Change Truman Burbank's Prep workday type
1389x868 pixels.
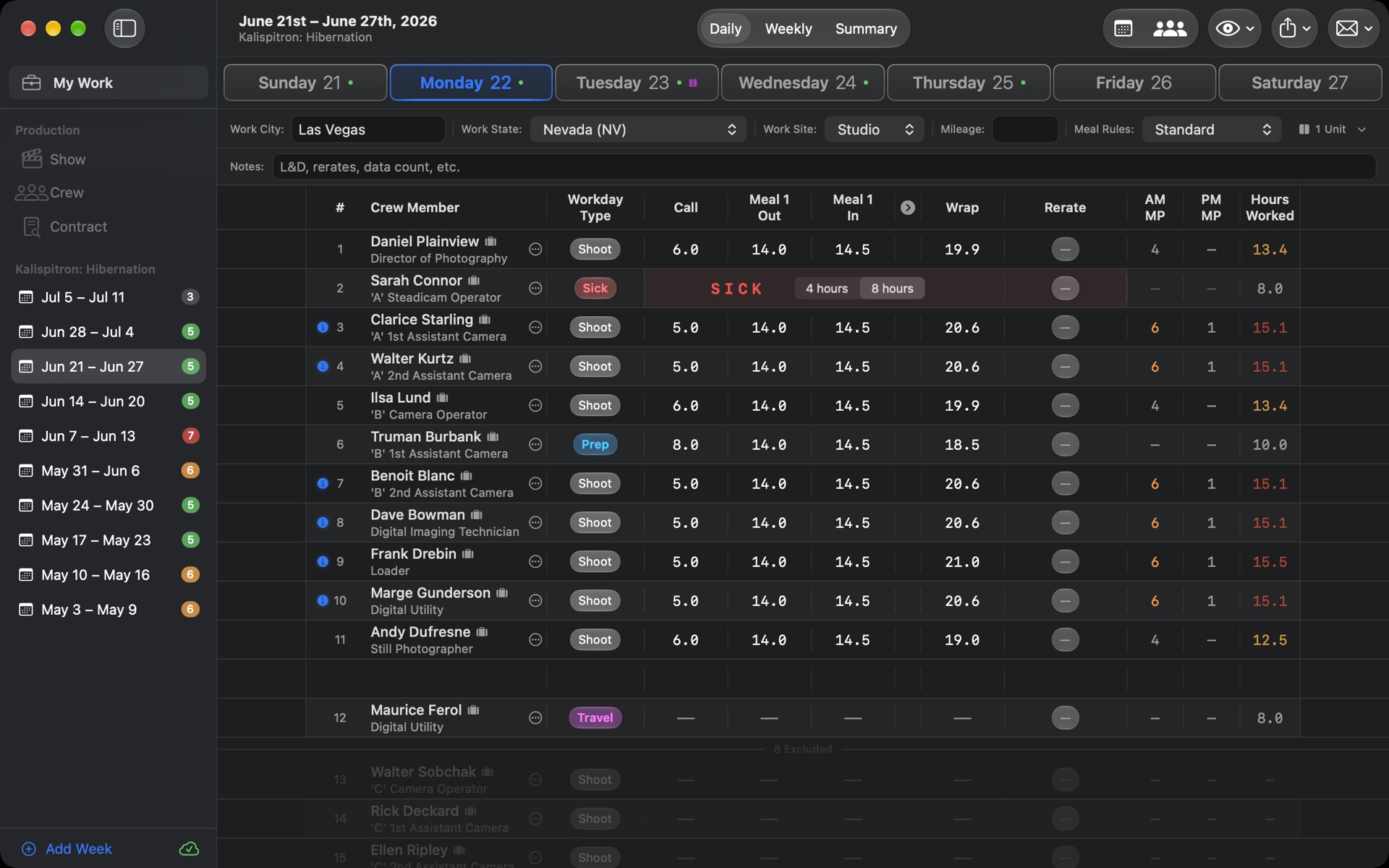point(595,444)
